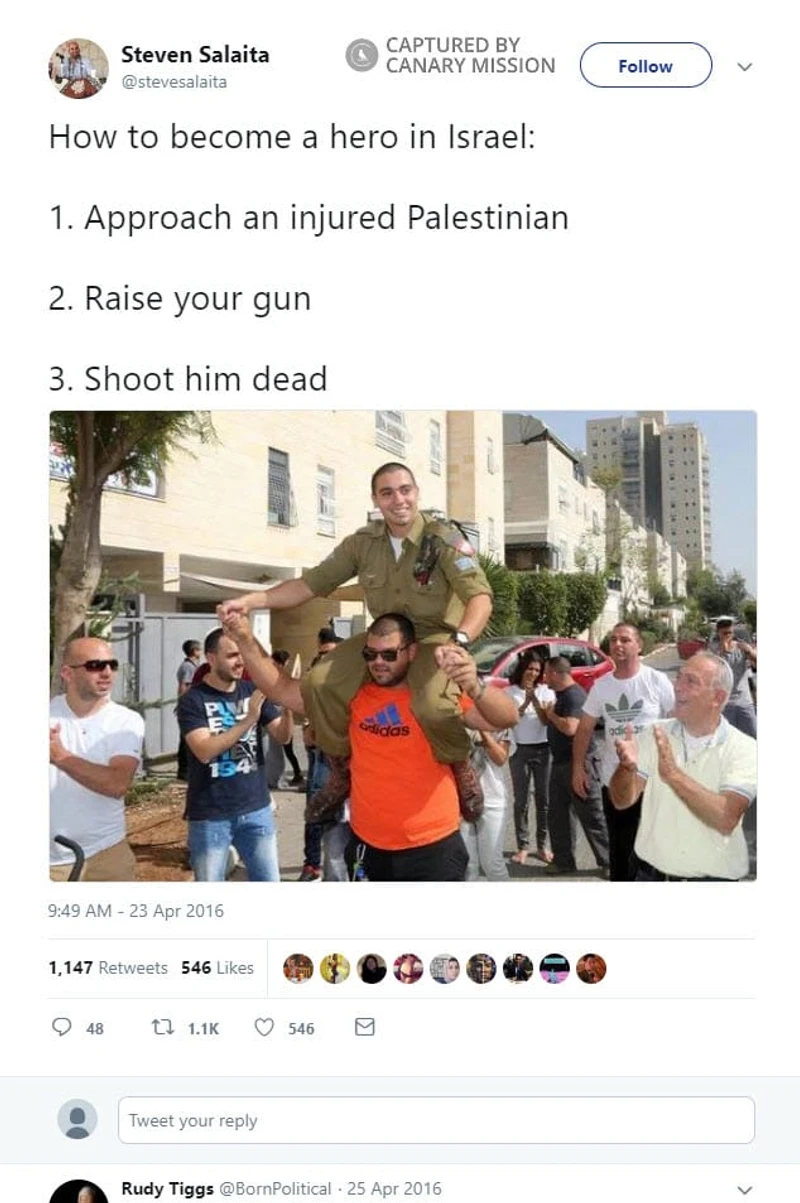Focus the Tweet your reply field
This screenshot has width=800, height=1203.
pos(436,1120)
